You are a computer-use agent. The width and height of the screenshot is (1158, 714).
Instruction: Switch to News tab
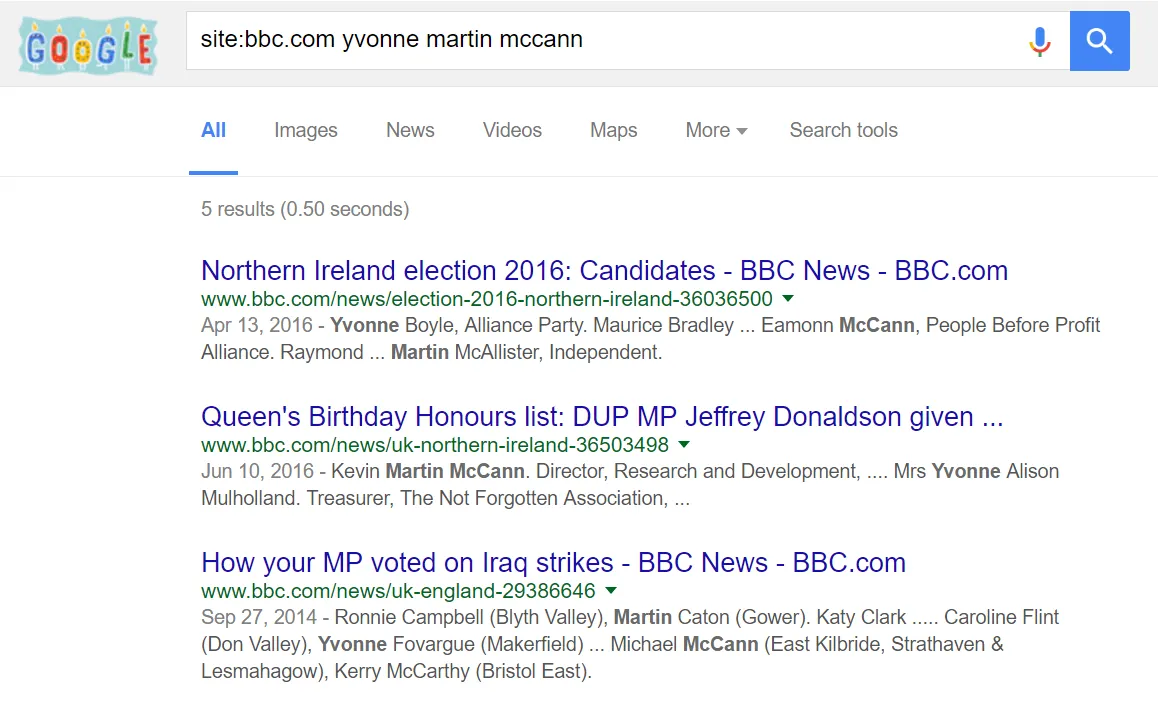(x=410, y=130)
